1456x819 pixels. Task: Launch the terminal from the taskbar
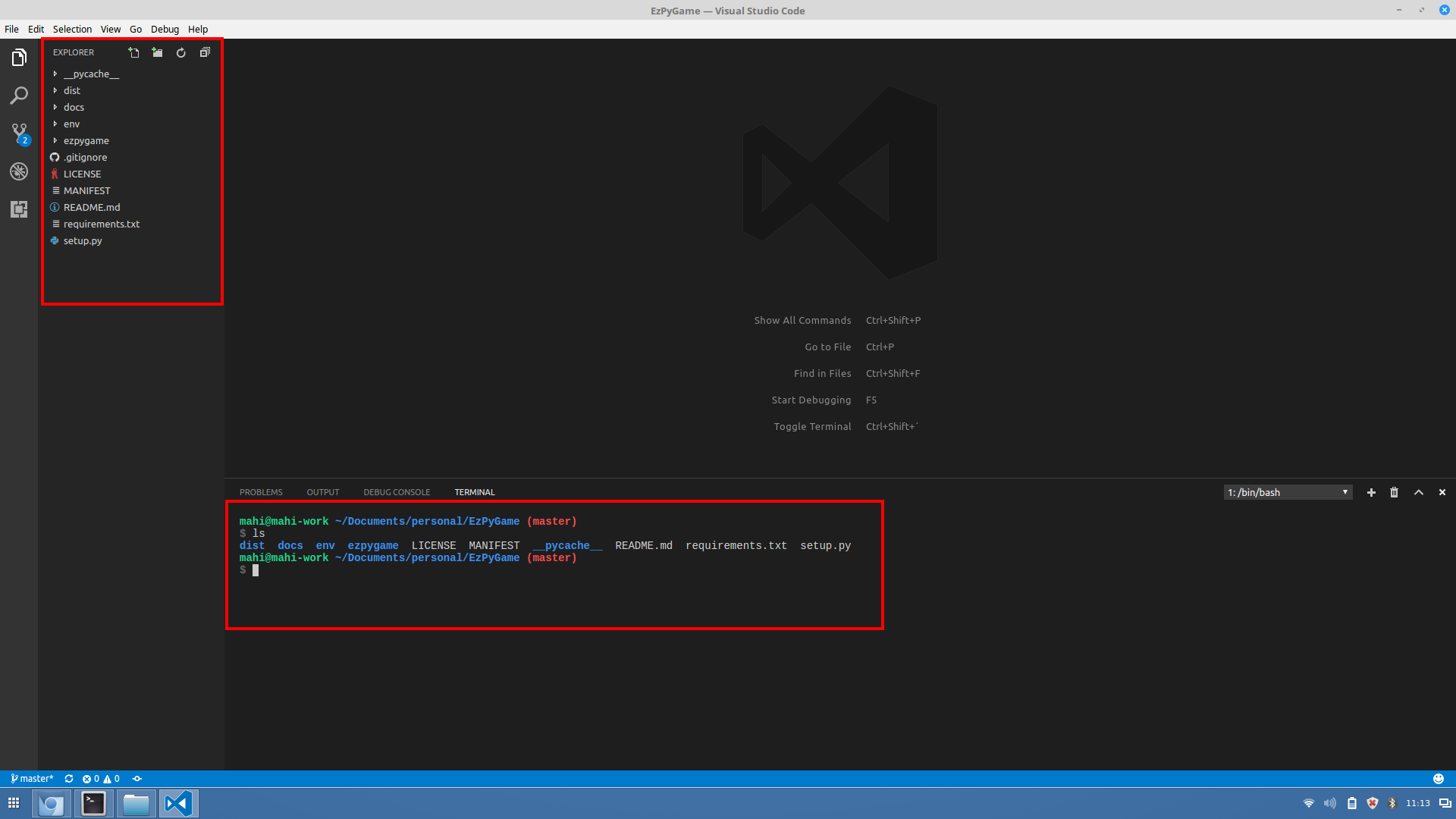coord(94,803)
